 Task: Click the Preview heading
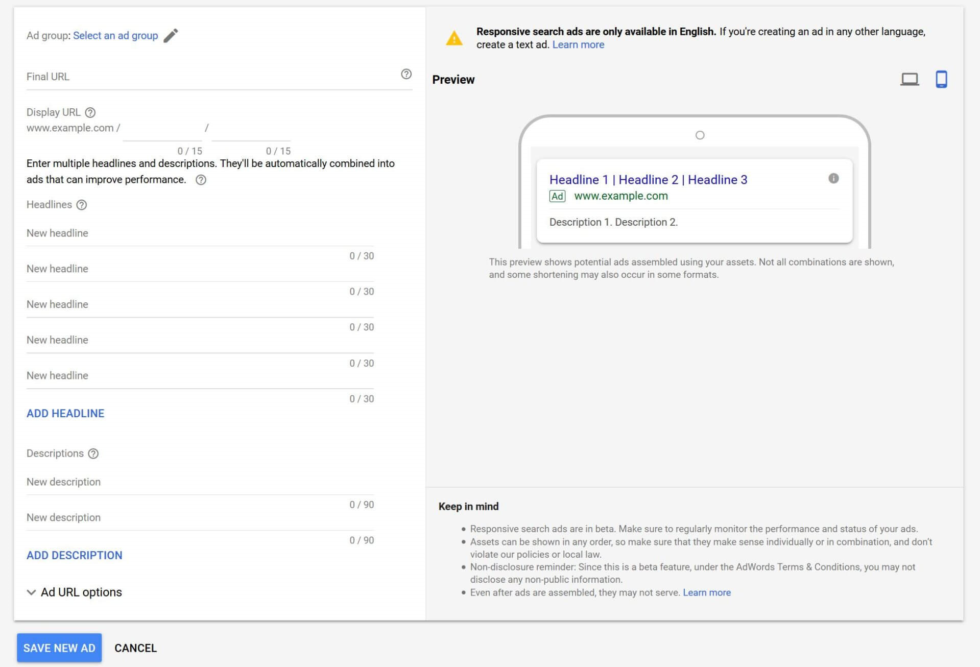coord(454,80)
